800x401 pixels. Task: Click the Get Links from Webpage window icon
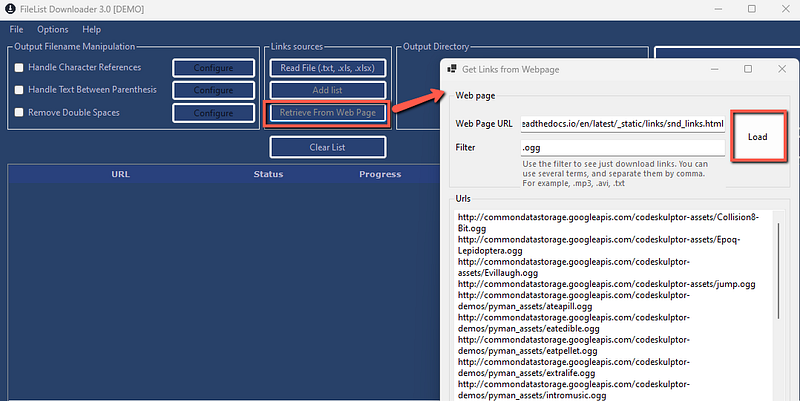pos(452,69)
